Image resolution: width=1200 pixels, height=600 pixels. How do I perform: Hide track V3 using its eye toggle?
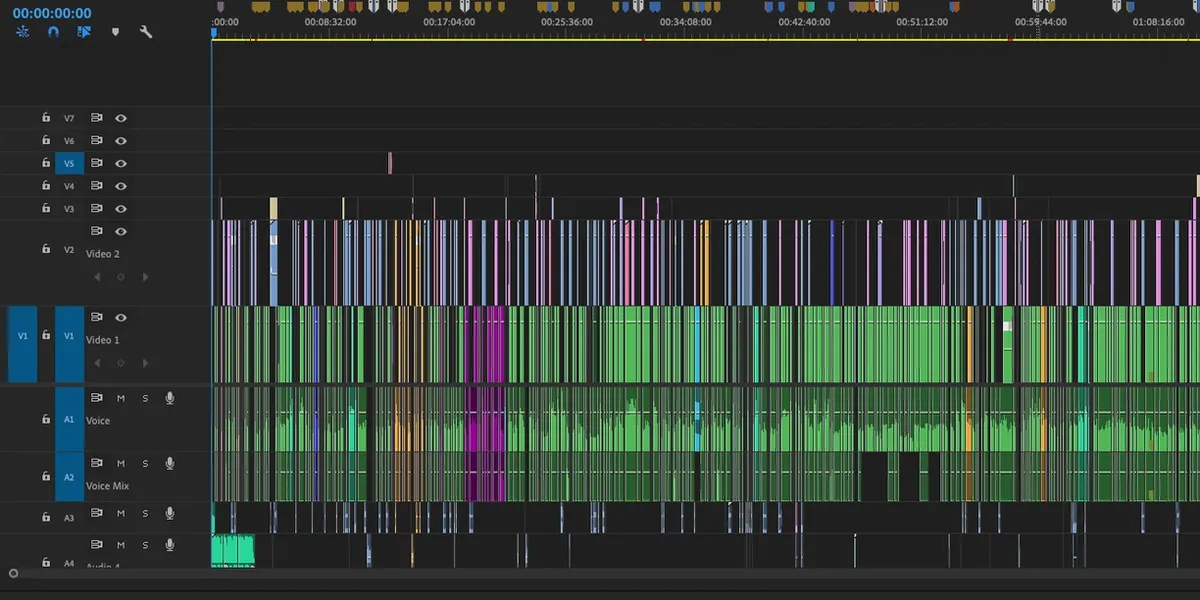point(120,208)
